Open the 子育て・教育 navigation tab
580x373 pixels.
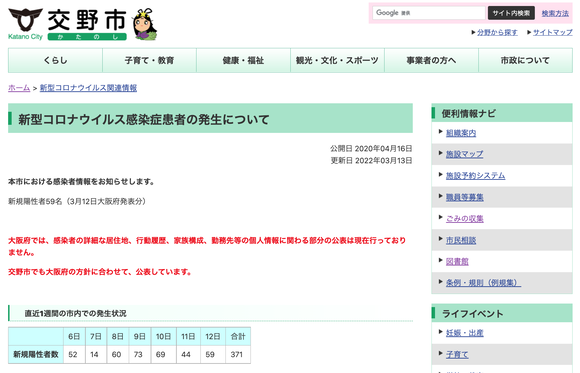(x=149, y=60)
